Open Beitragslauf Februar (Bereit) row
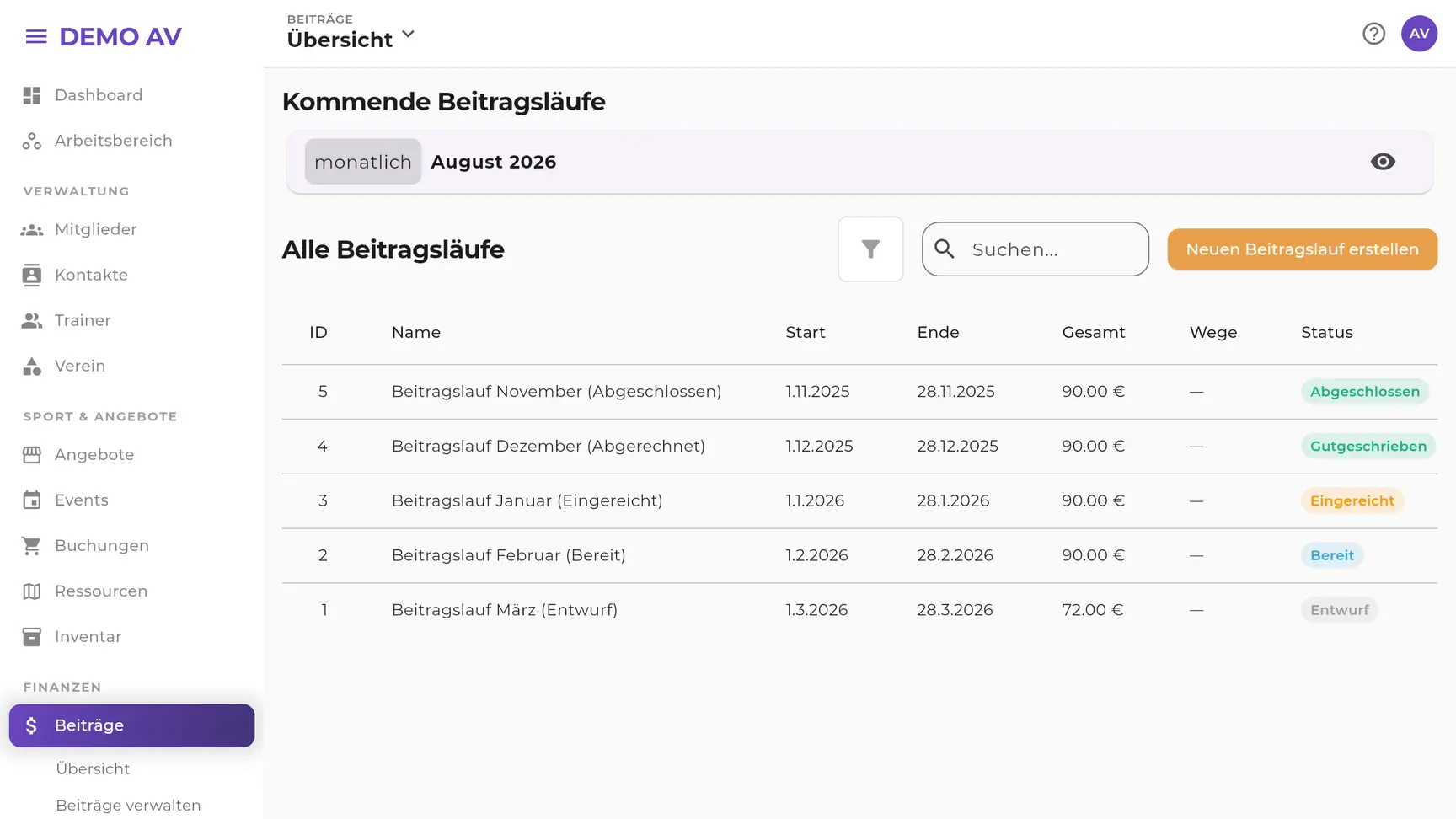The image size is (1456, 819). coord(859,556)
